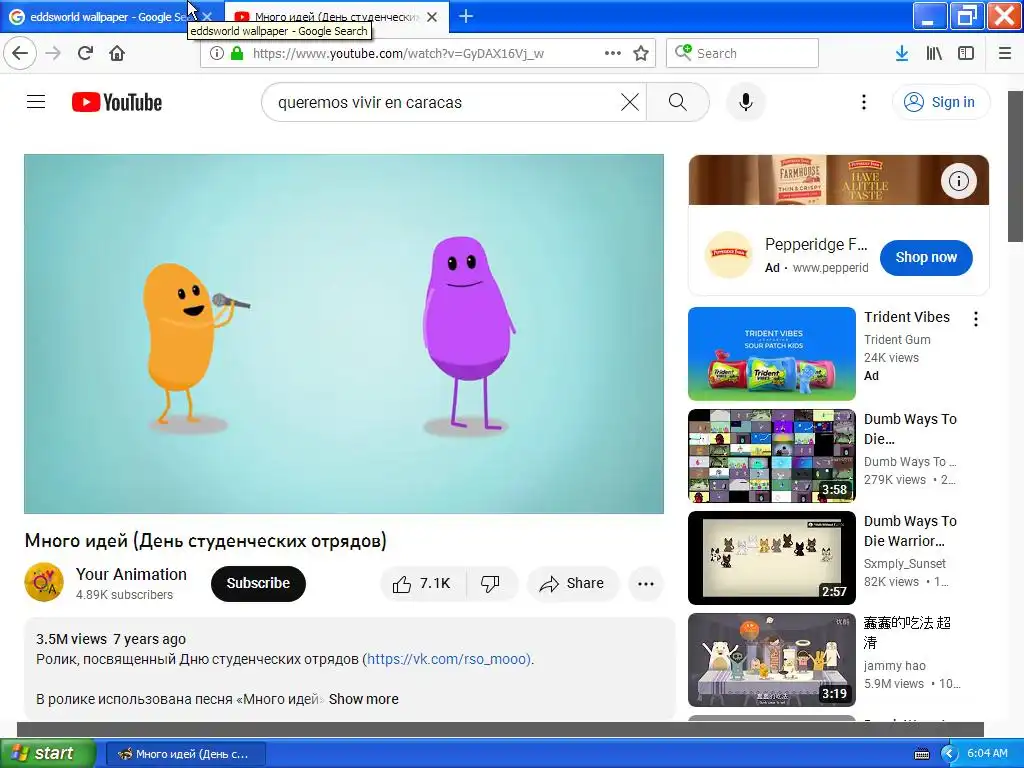Open Dumb Ways To Die Warrior thumbnail
Screen dimensions: 1024x768
771,558
